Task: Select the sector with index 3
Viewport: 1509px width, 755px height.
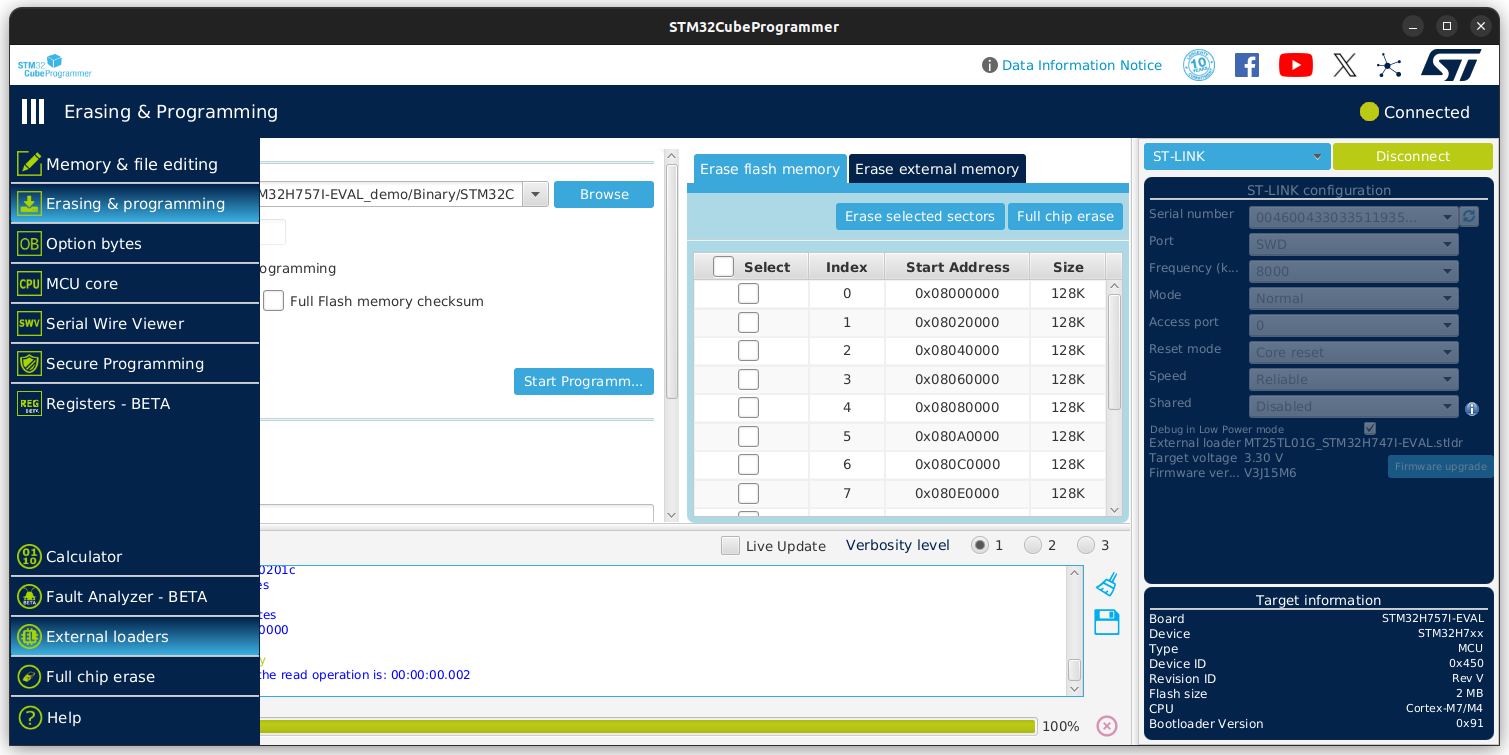Action: pos(748,379)
